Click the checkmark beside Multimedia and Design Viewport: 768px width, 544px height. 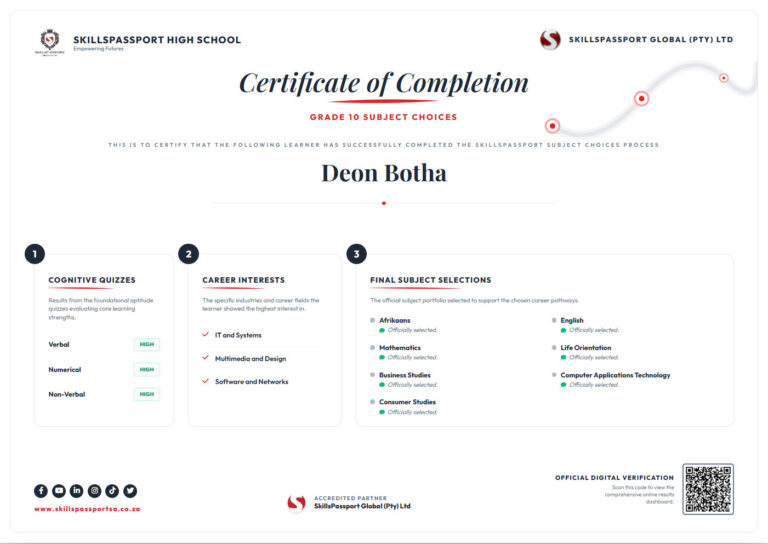(206, 358)
